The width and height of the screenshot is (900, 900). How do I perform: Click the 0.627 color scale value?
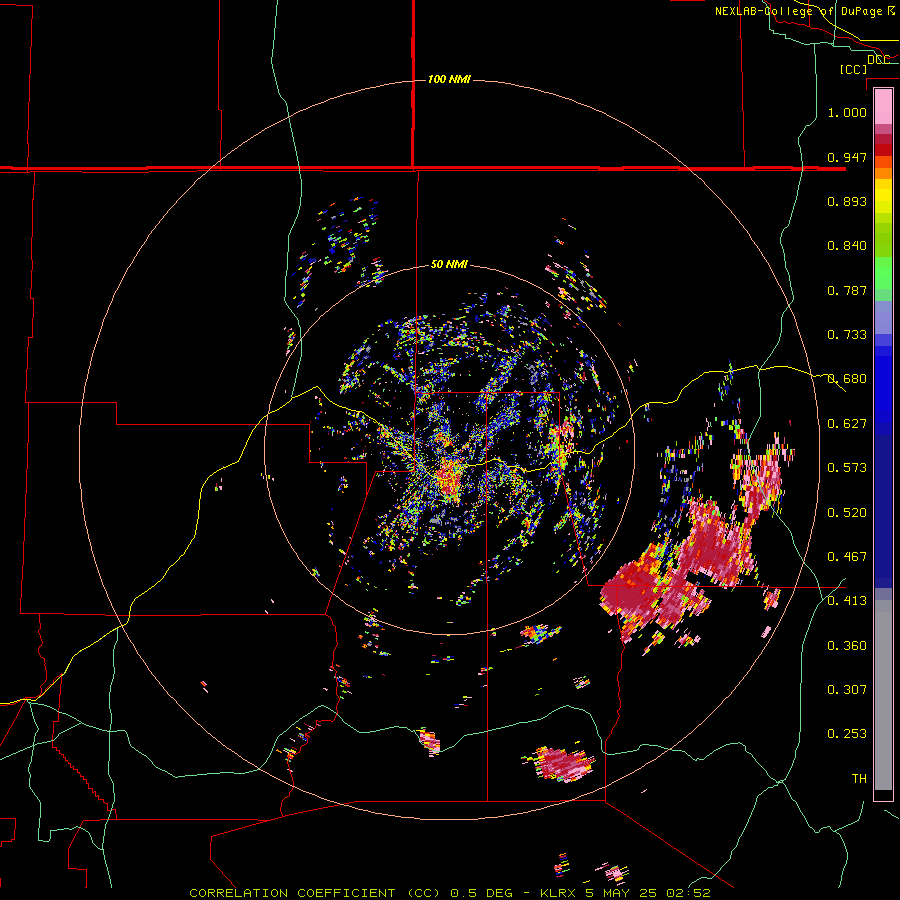click(847, 424)
